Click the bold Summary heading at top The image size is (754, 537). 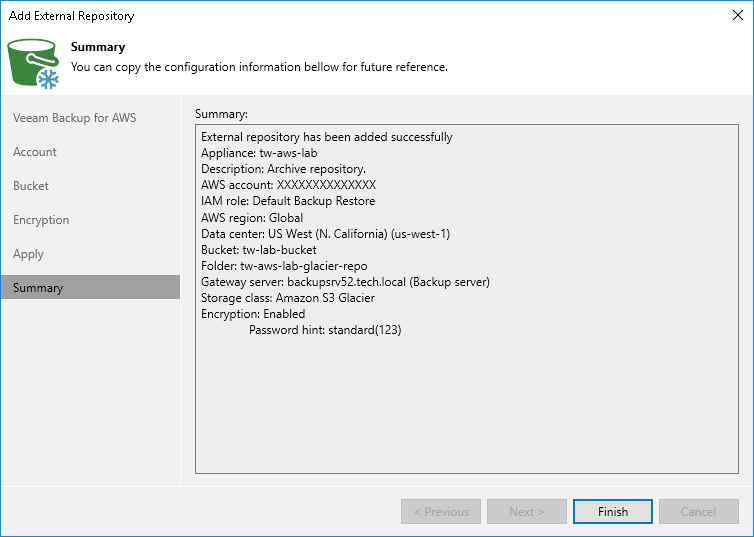click(98, 47)
